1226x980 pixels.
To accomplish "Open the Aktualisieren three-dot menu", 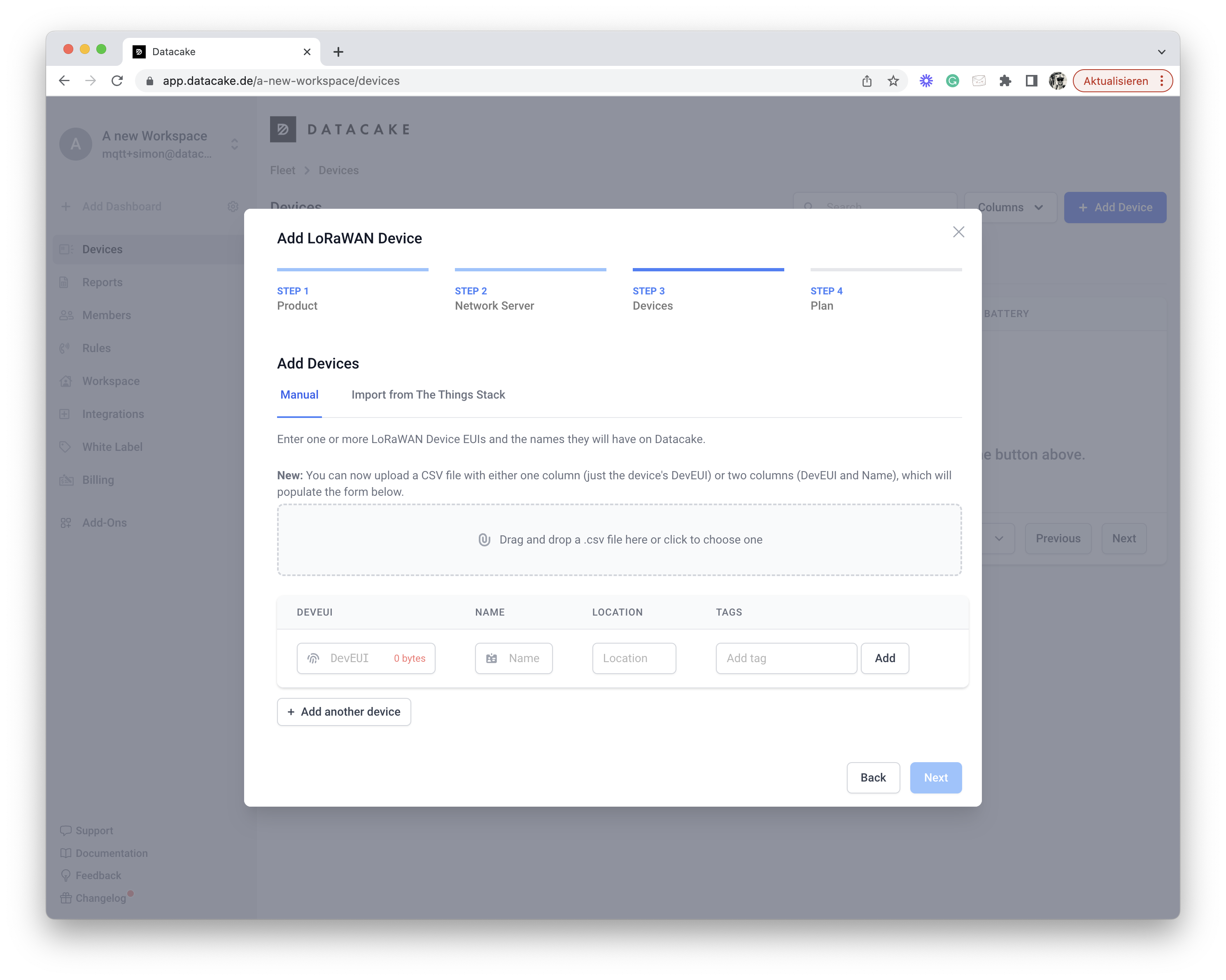I will (1162, 81).
